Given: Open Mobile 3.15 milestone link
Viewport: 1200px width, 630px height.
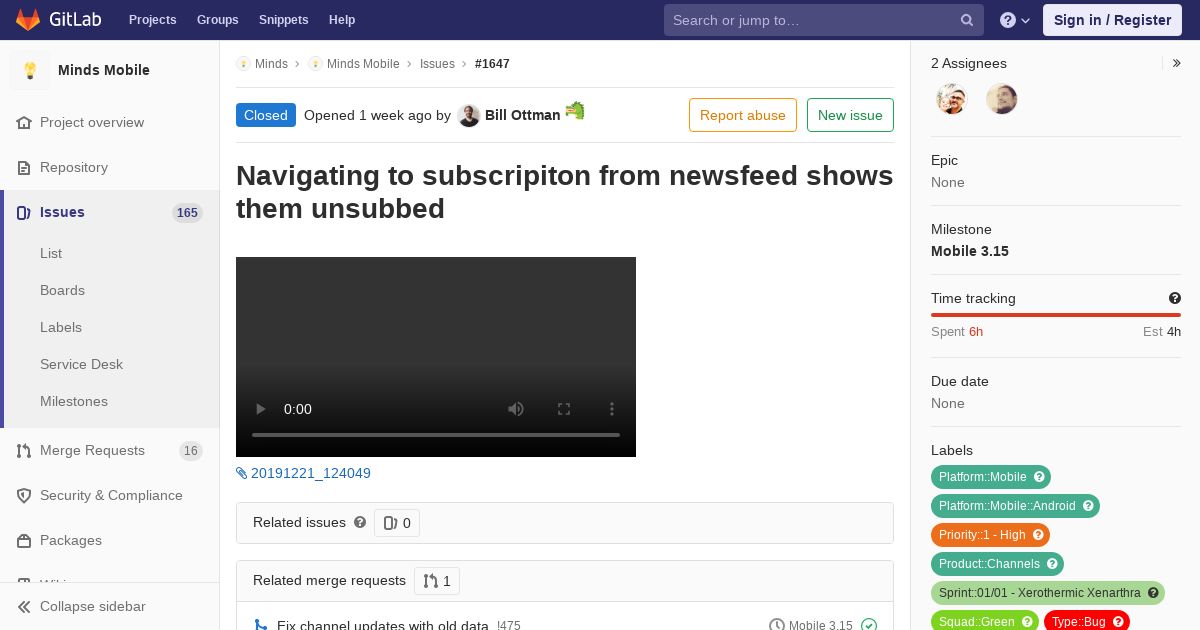Looking at the screenshot, I should tap(970, 251).
